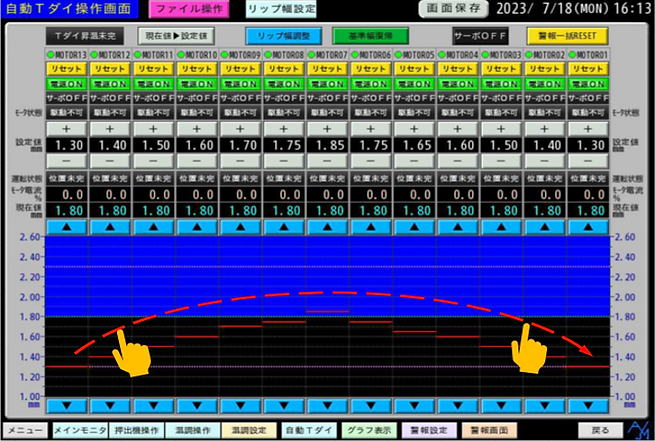This screenshot has height=441, width=655.
Task: Click the blue logo icon by 戻る
Action: (639, 430)
